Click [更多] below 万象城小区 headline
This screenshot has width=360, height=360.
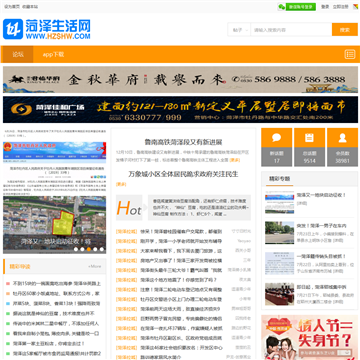pos(121,184)
